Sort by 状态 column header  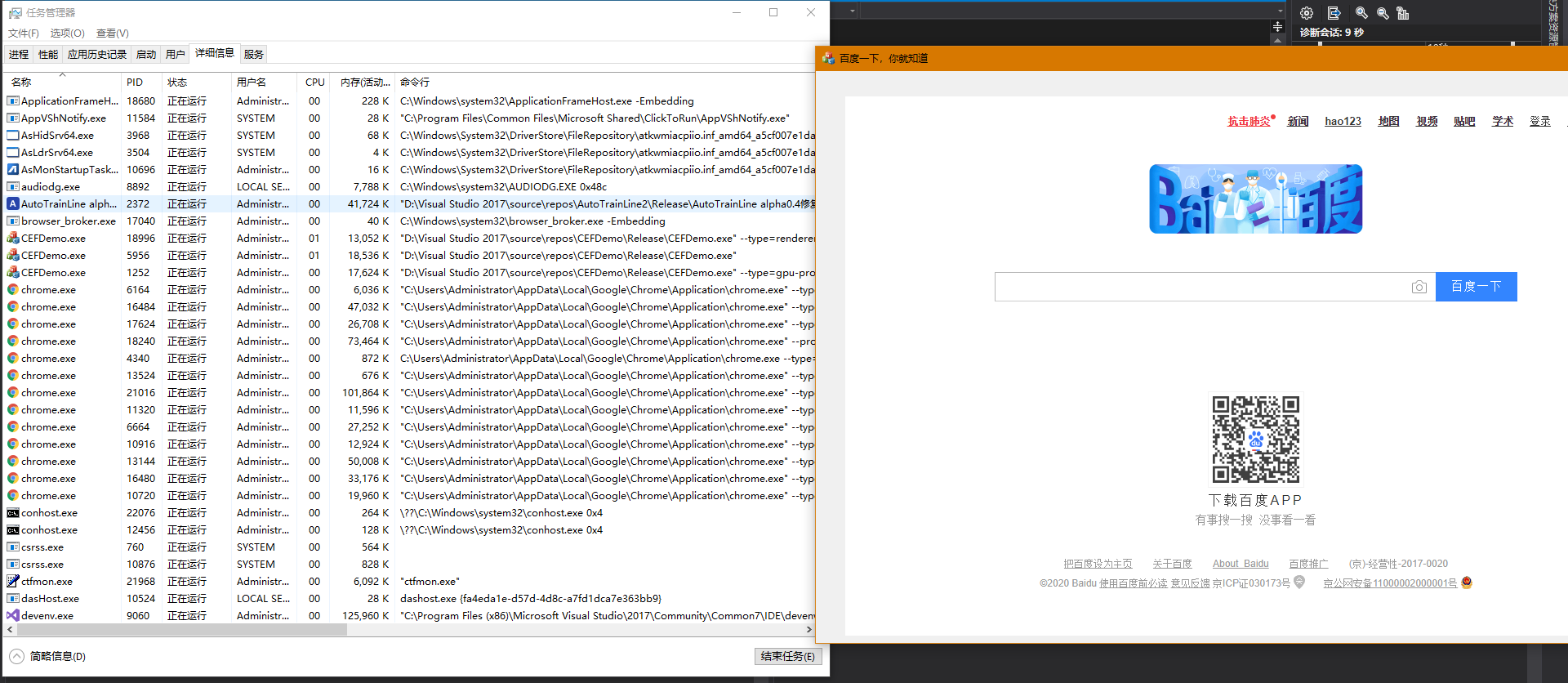tap(196, 82)
